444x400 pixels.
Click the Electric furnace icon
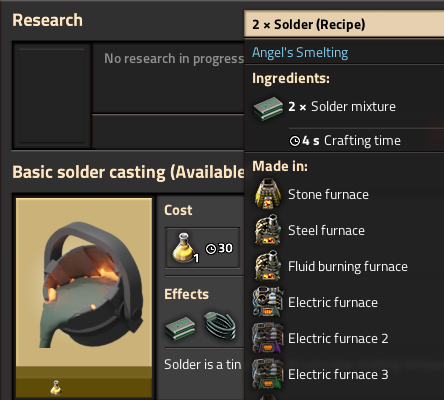(x=268, y=302)
